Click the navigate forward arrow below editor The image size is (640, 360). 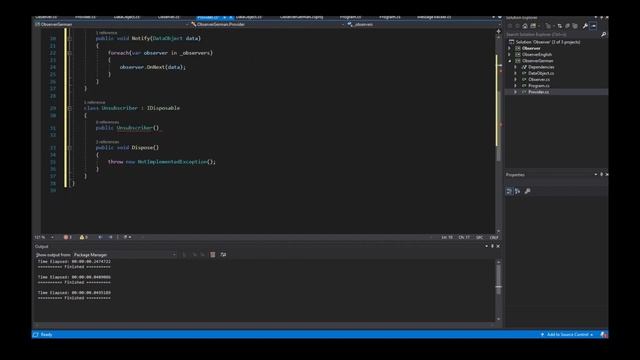pos(111,237)
